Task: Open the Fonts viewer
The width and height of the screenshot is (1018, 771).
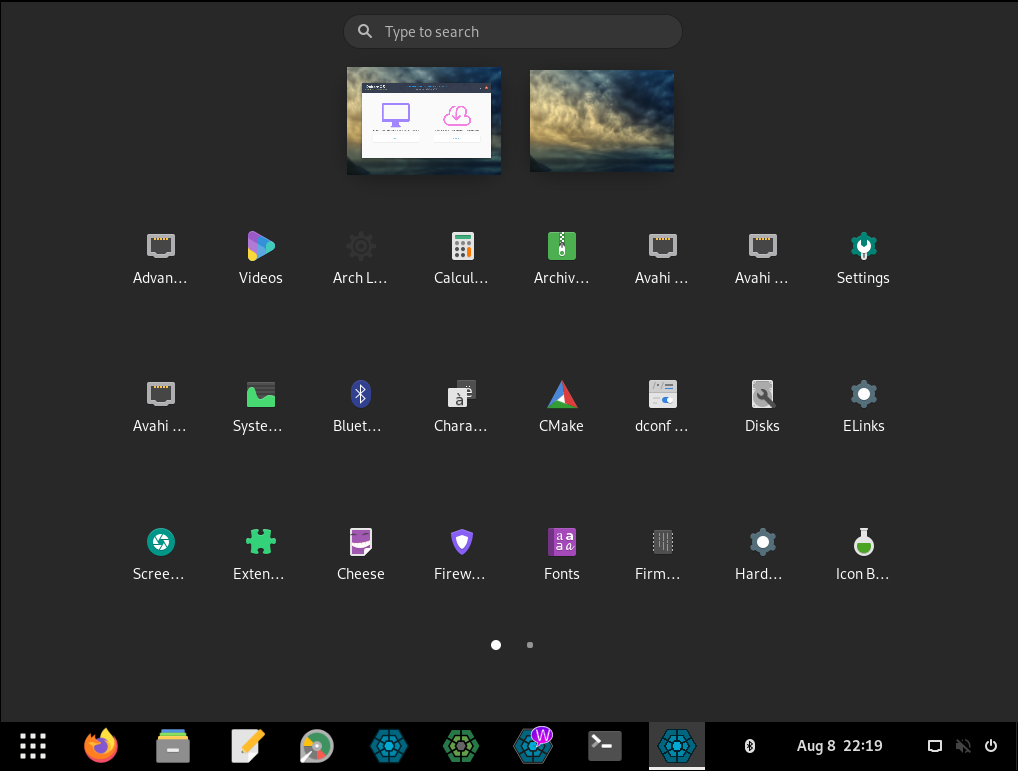Action: tap(561, 553)
